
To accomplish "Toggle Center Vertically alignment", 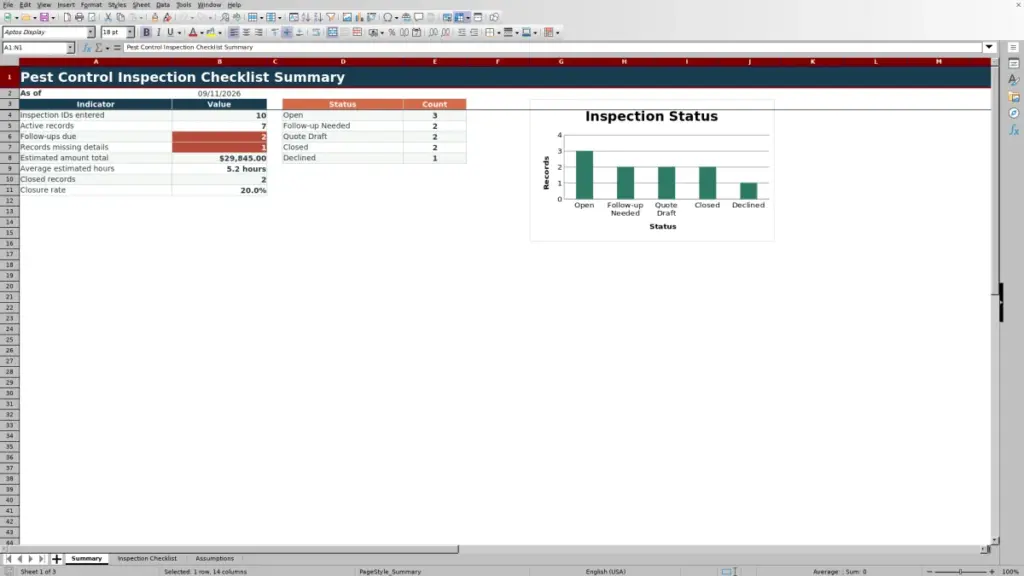I will pyautogui.click(x=287, y=32).
